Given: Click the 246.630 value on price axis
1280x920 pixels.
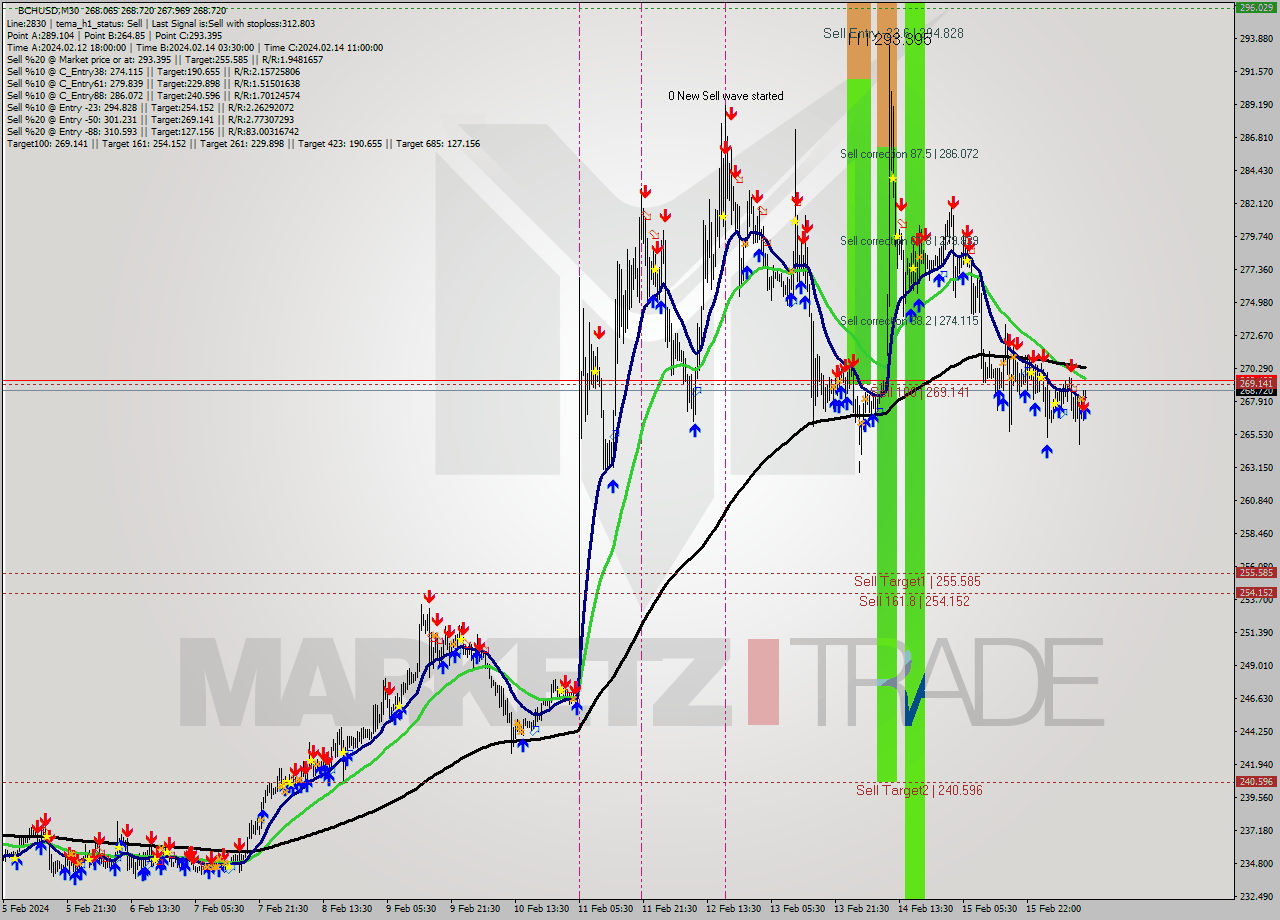Looking at the screenshot, I should [x=1255, y=698].
